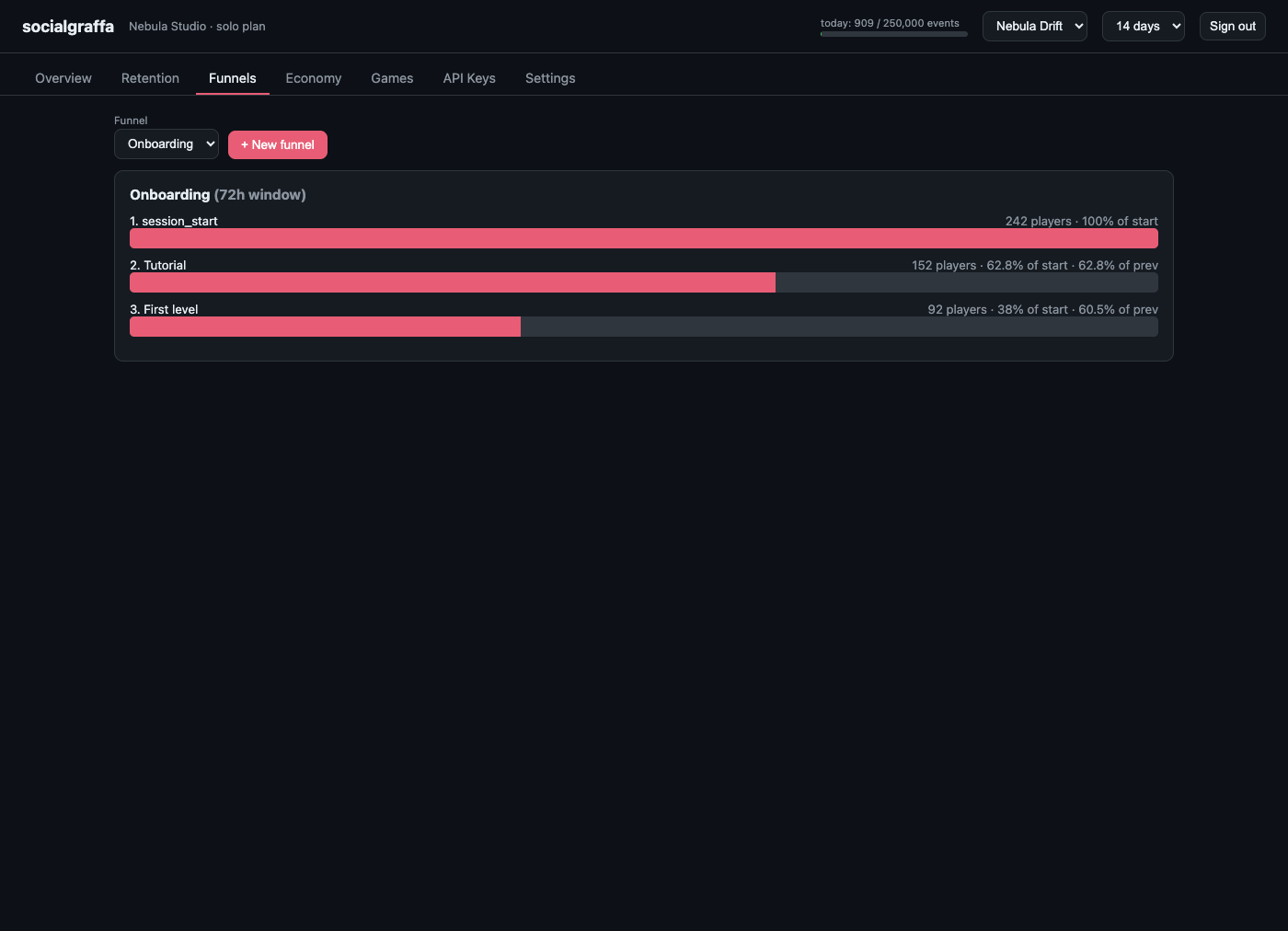This screenshot has width=1288, height=931.
Task: Click the '2. Tutorial' step label
Action: click(x=158, y=265)
